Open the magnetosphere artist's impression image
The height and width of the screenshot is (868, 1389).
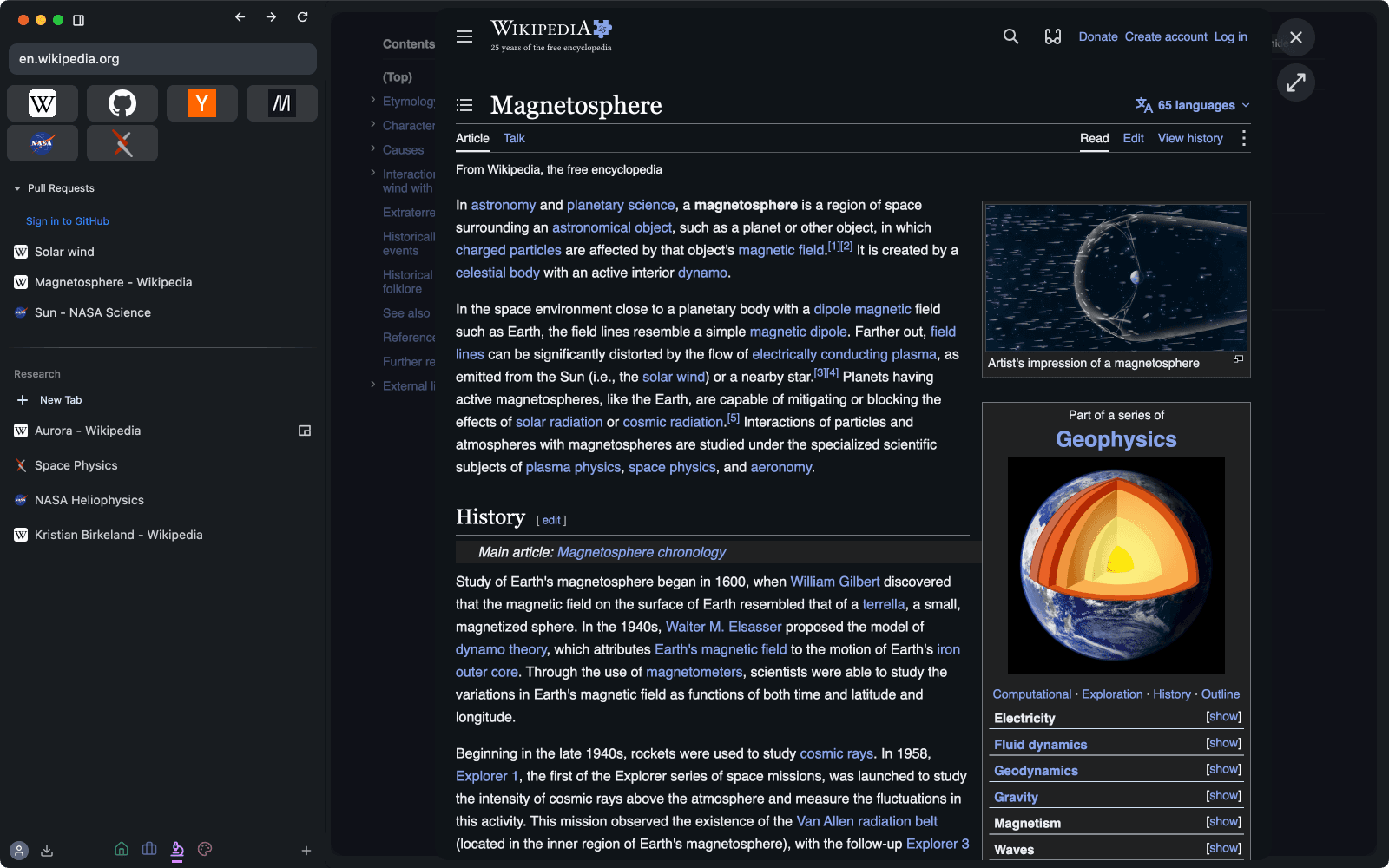pos(1116,278)
